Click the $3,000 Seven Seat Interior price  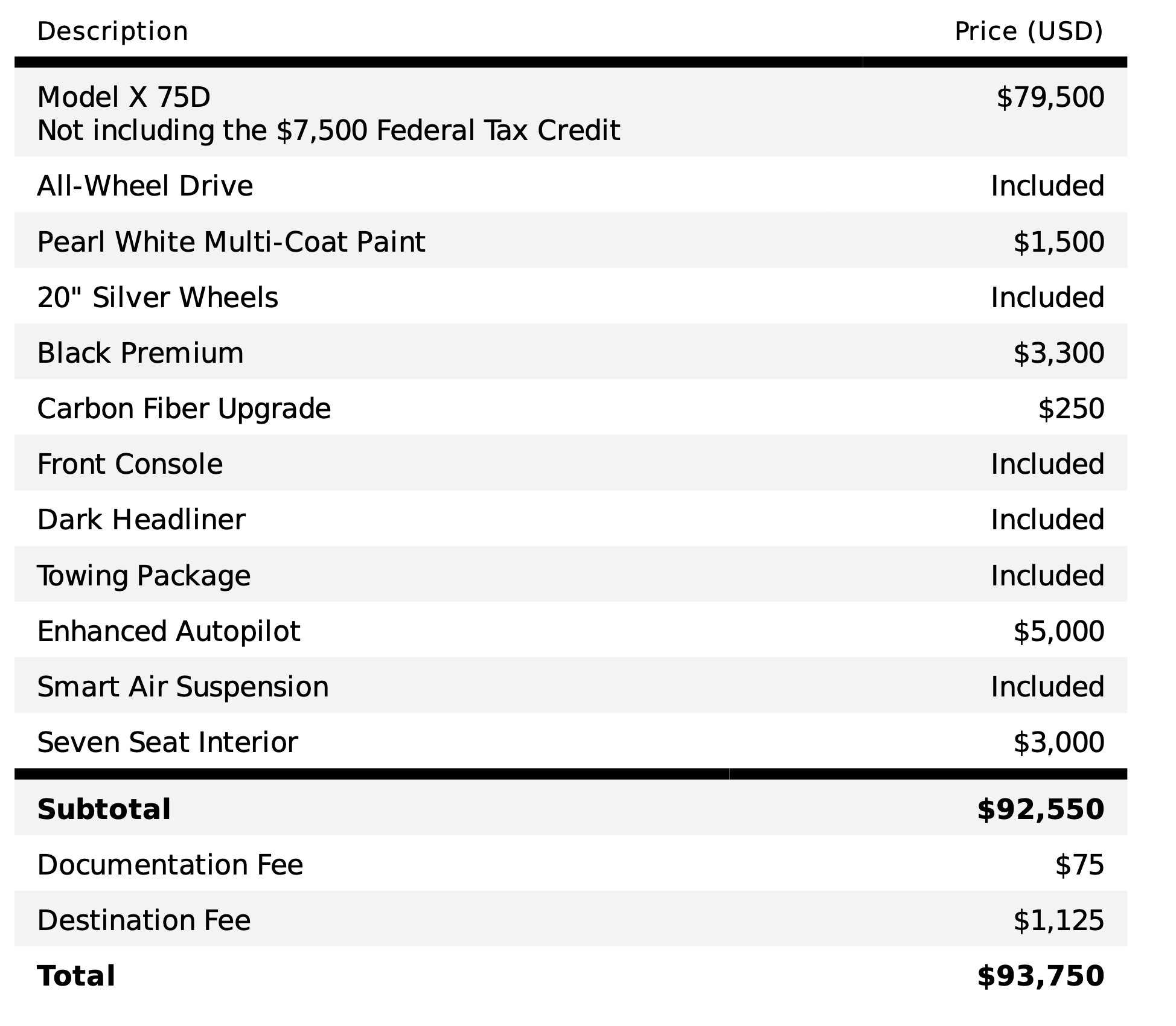[x=1058, y=742]
